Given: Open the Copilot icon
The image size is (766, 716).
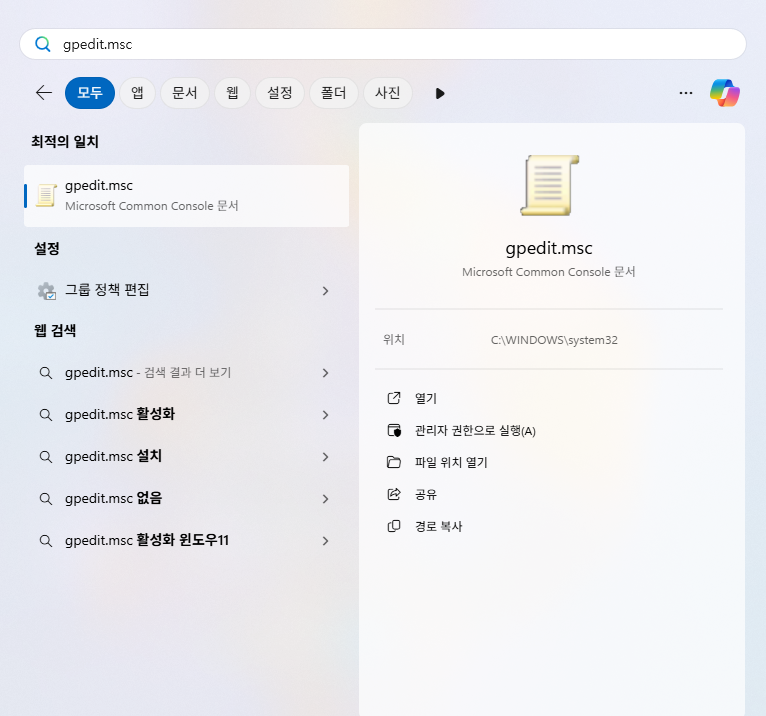Looking at the screenshot, I should point(724,93).
